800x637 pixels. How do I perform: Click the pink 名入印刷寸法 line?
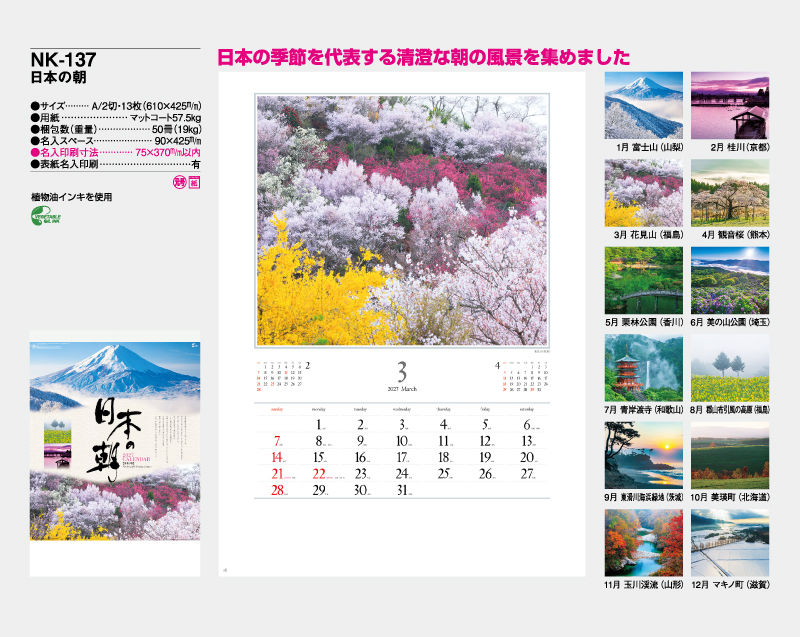pyautogui.click(x=116, y=152)
